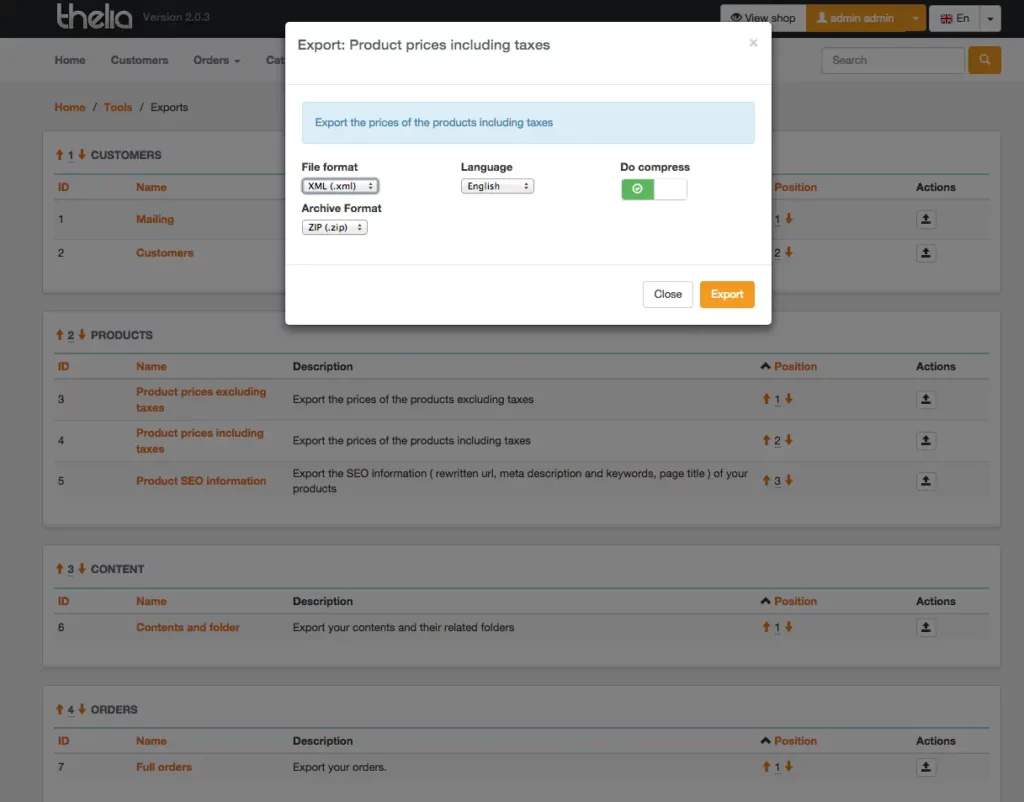The width and height of the screenshot is (1024, 802).
Task: Open the Archive Format dropdown
Action: click(334, 227)
